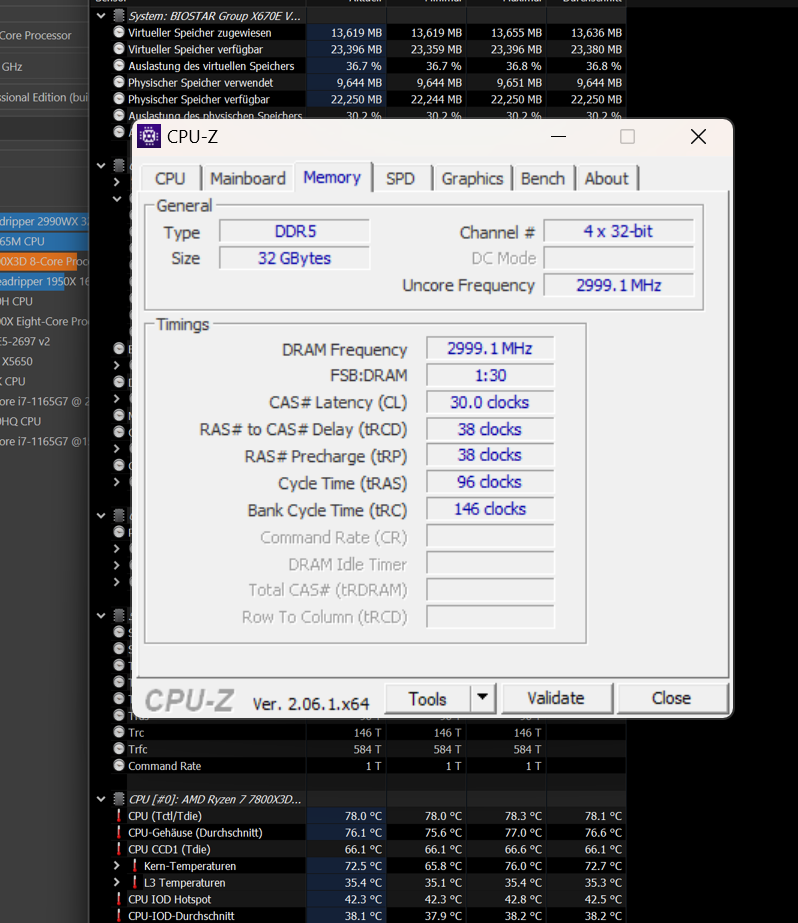This screenshot has width=798, height=923.
Task: Click the tRC value 146 clocks
Action: [490, 509]
